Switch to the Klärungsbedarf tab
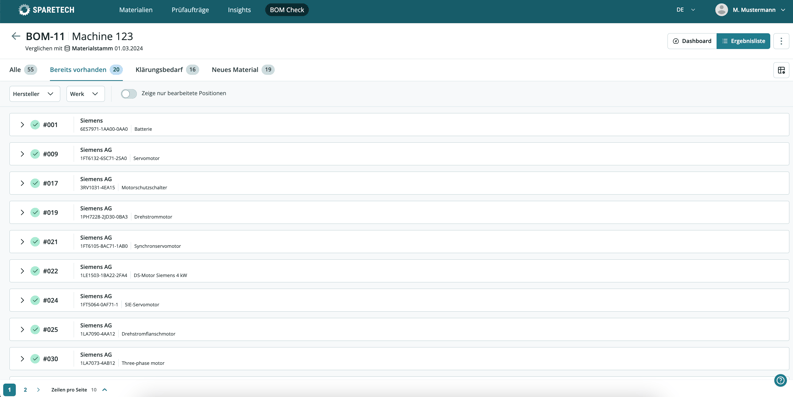 (x=167, y=70)
